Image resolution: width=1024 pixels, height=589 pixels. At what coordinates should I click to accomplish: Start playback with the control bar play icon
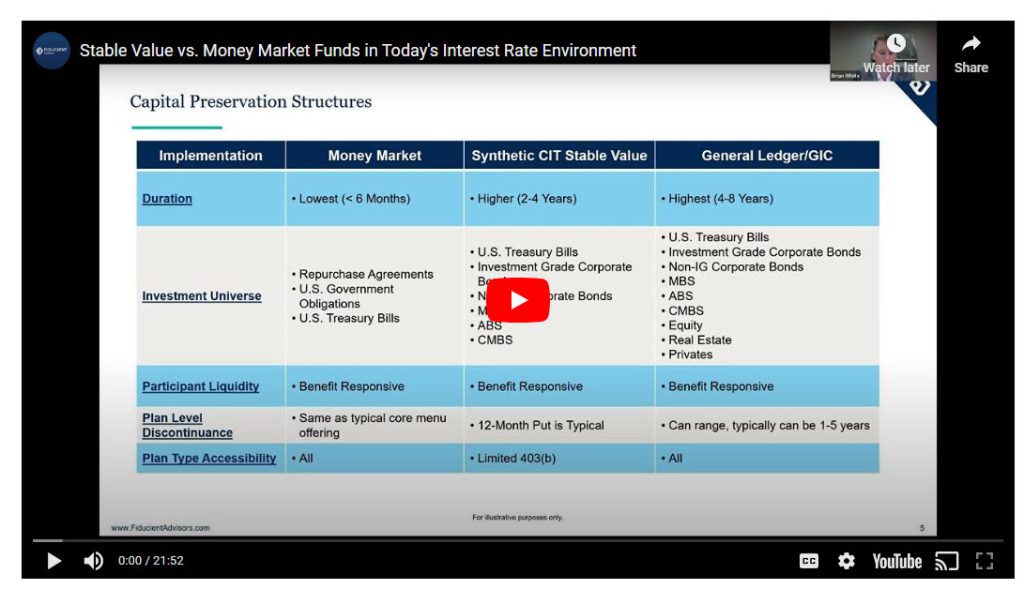click(54, 561)
